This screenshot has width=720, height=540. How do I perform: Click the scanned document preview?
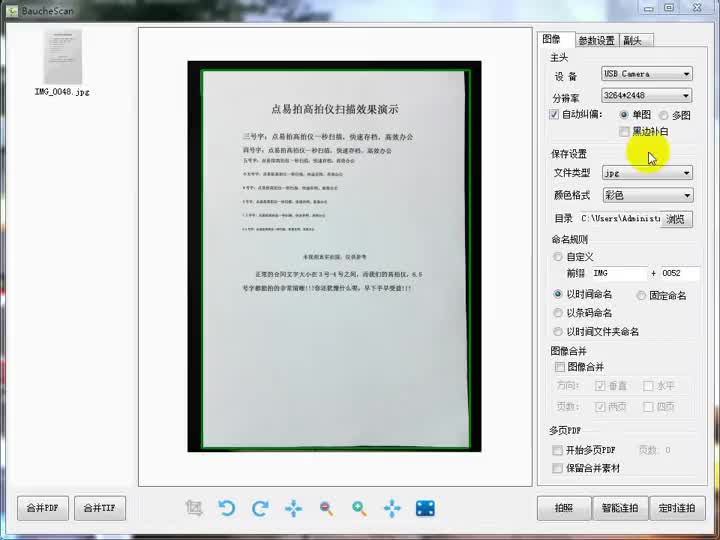pyautogui.click(x=334, y=256)
